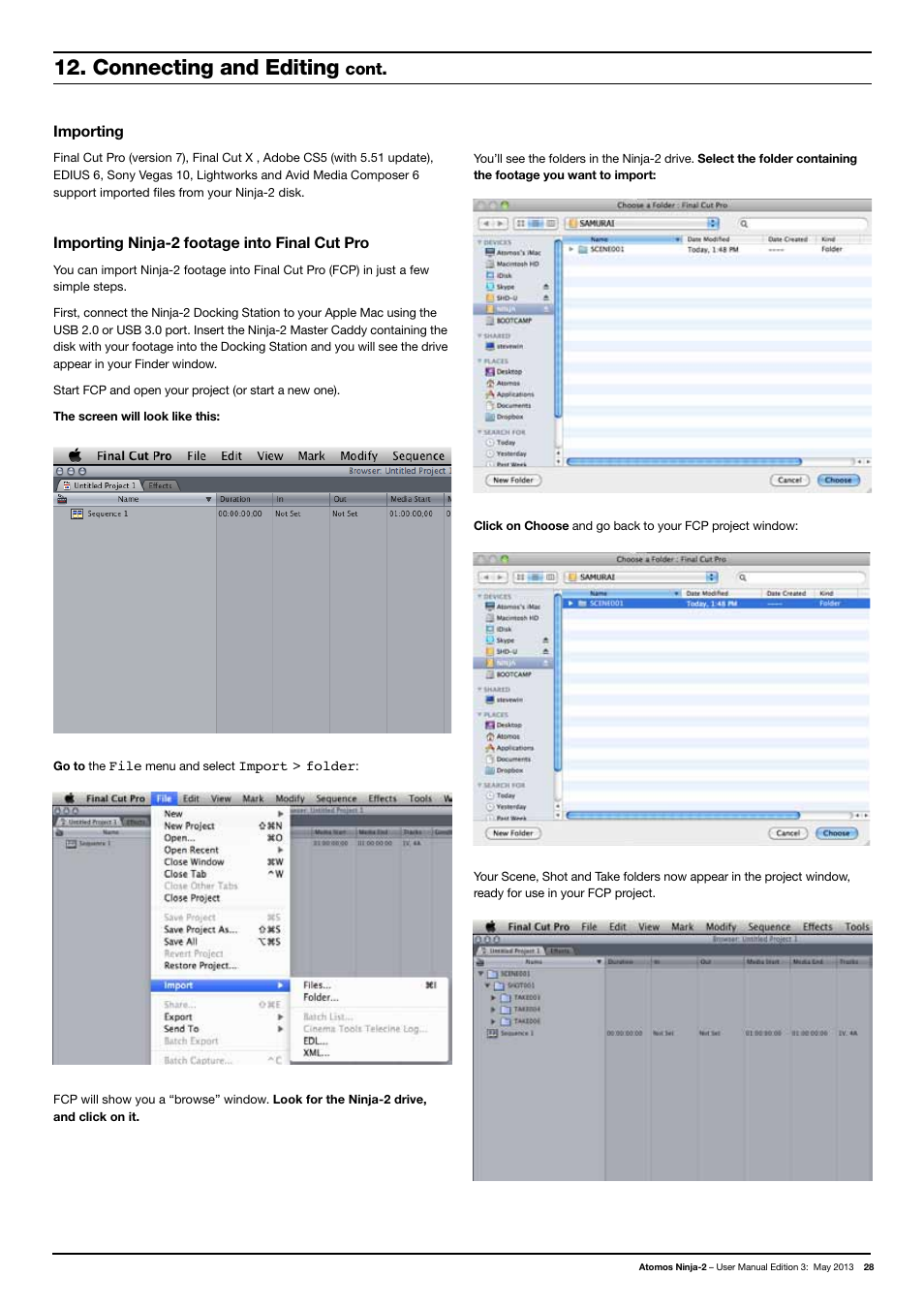
Task: Select the NINJA drive in the upper dialog sidebar
Action: tap(513, 309)
